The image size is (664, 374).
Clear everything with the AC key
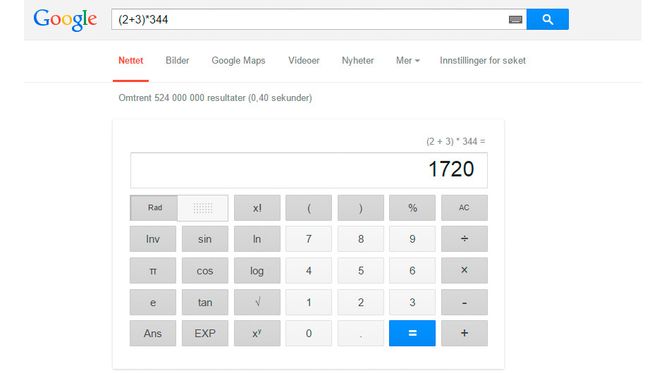(x=464, y=208)
